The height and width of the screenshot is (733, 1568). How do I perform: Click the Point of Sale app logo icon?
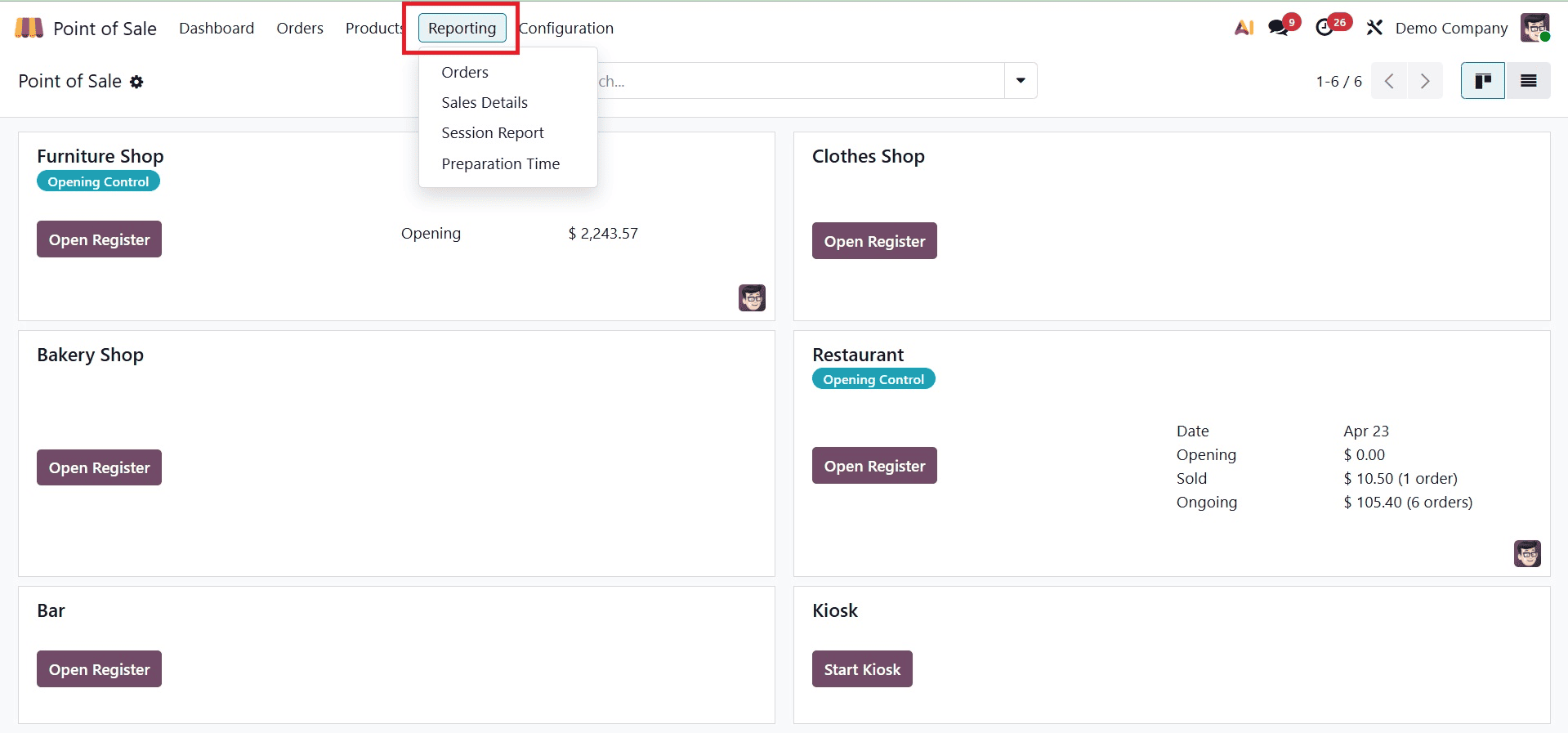coord(29,28)
